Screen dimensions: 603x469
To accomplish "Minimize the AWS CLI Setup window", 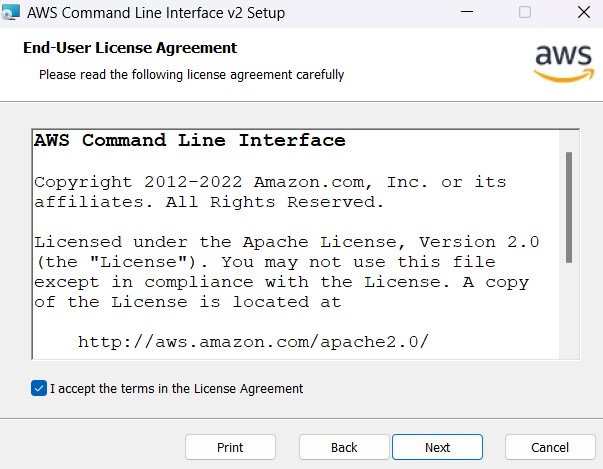I will (x=466, y=13).
